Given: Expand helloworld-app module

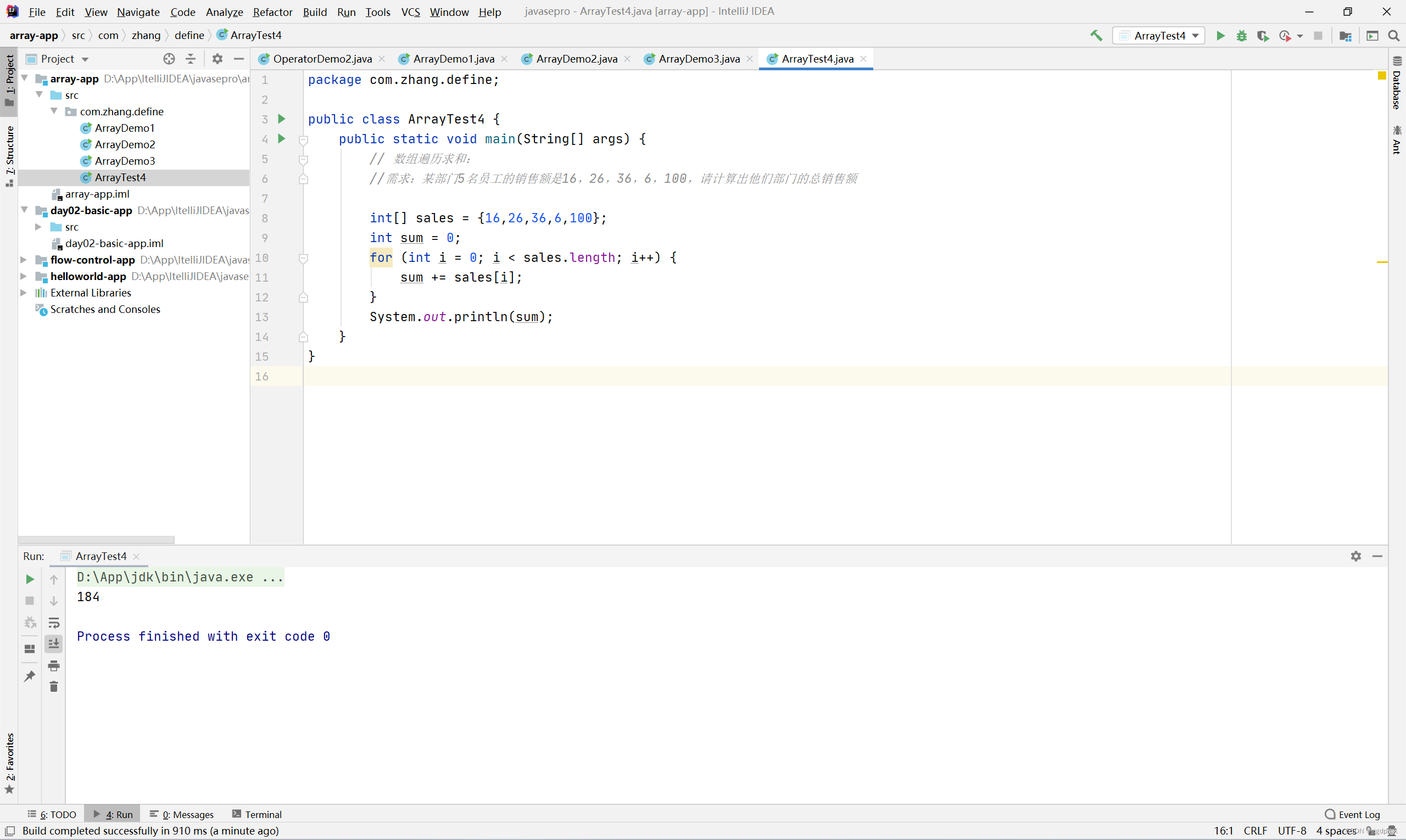Looking at the screenshot, I should coord(24,276).
